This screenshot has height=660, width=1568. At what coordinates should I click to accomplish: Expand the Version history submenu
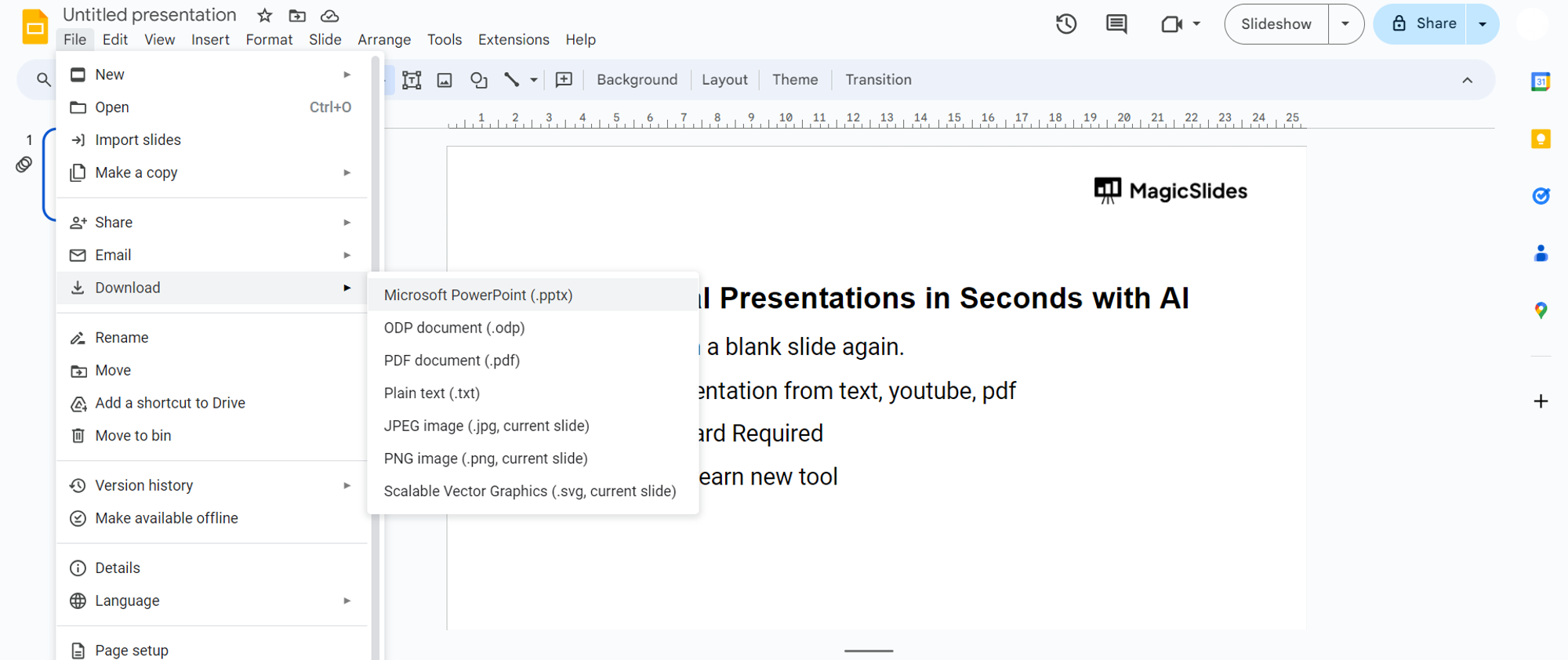pyautogui.click(x=347, y=486)
